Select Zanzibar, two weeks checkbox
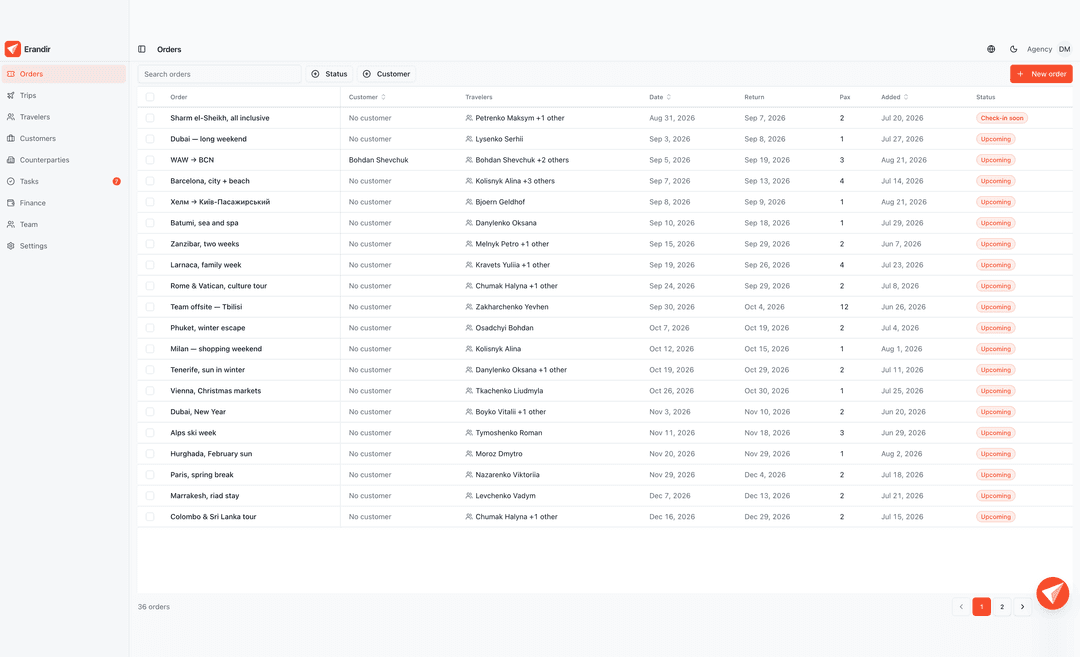The height and width of the screenshot is (657, 1080). click(x=150, y=244)
